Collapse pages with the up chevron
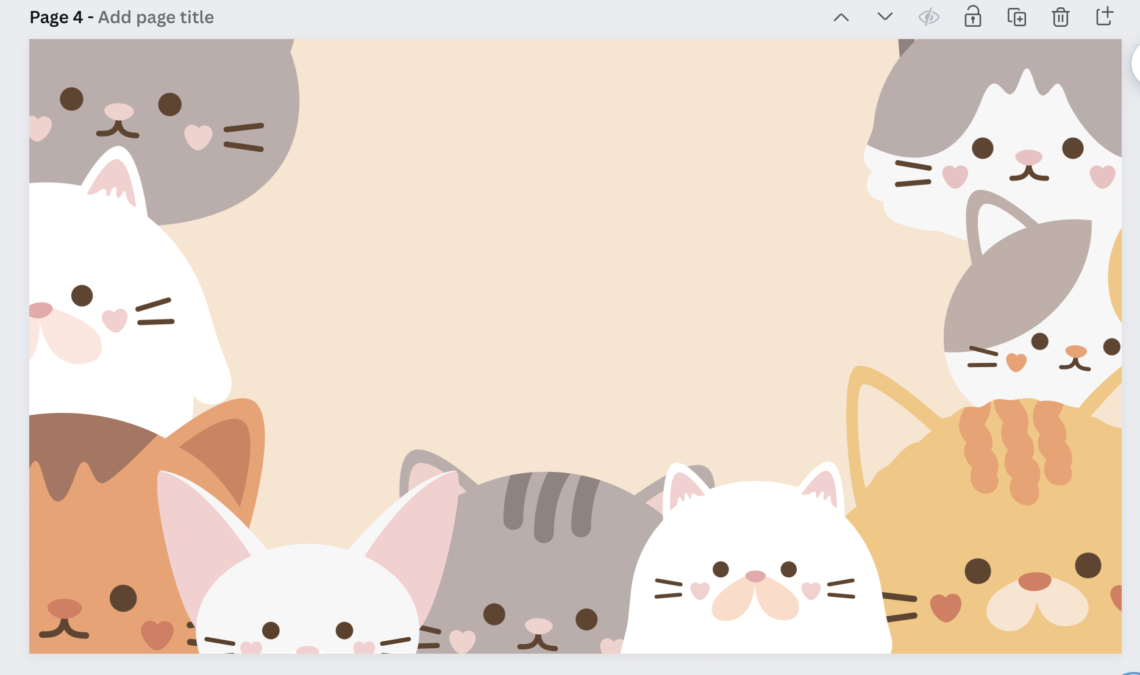 click(841, 16)
